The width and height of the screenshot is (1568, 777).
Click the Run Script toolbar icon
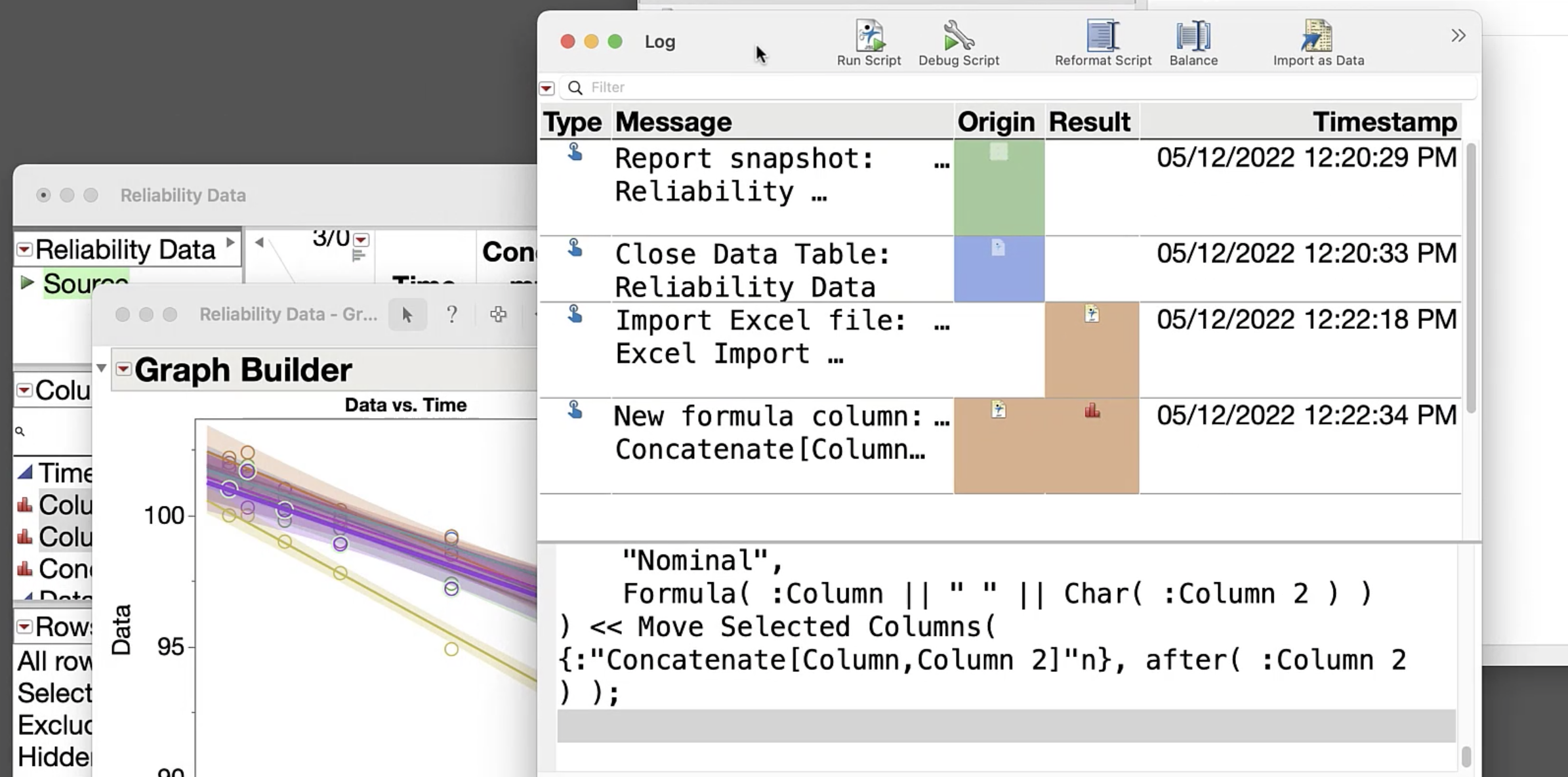[869, 36]
